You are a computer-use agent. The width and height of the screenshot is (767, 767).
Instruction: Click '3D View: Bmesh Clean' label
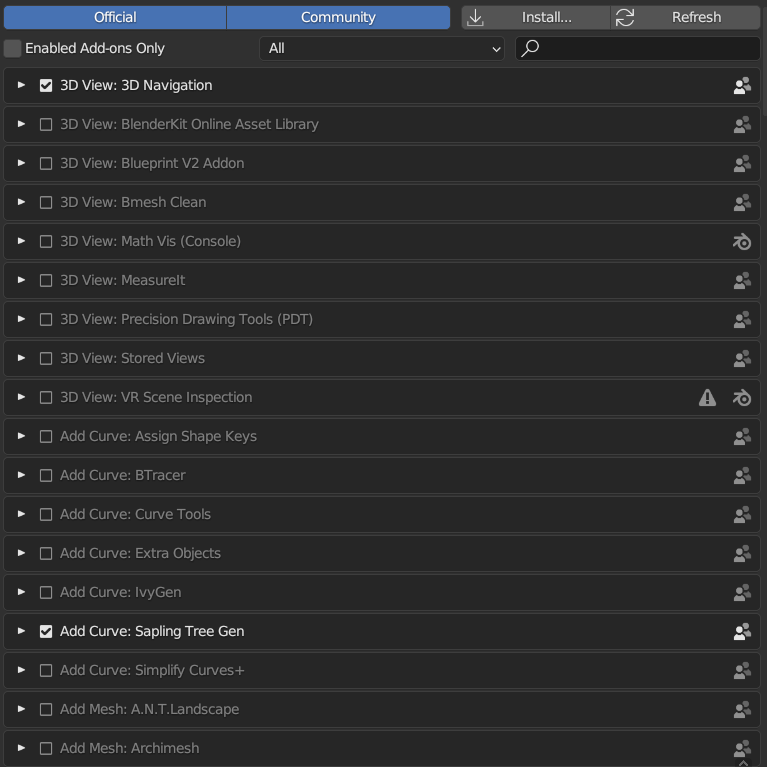point(133,203)
